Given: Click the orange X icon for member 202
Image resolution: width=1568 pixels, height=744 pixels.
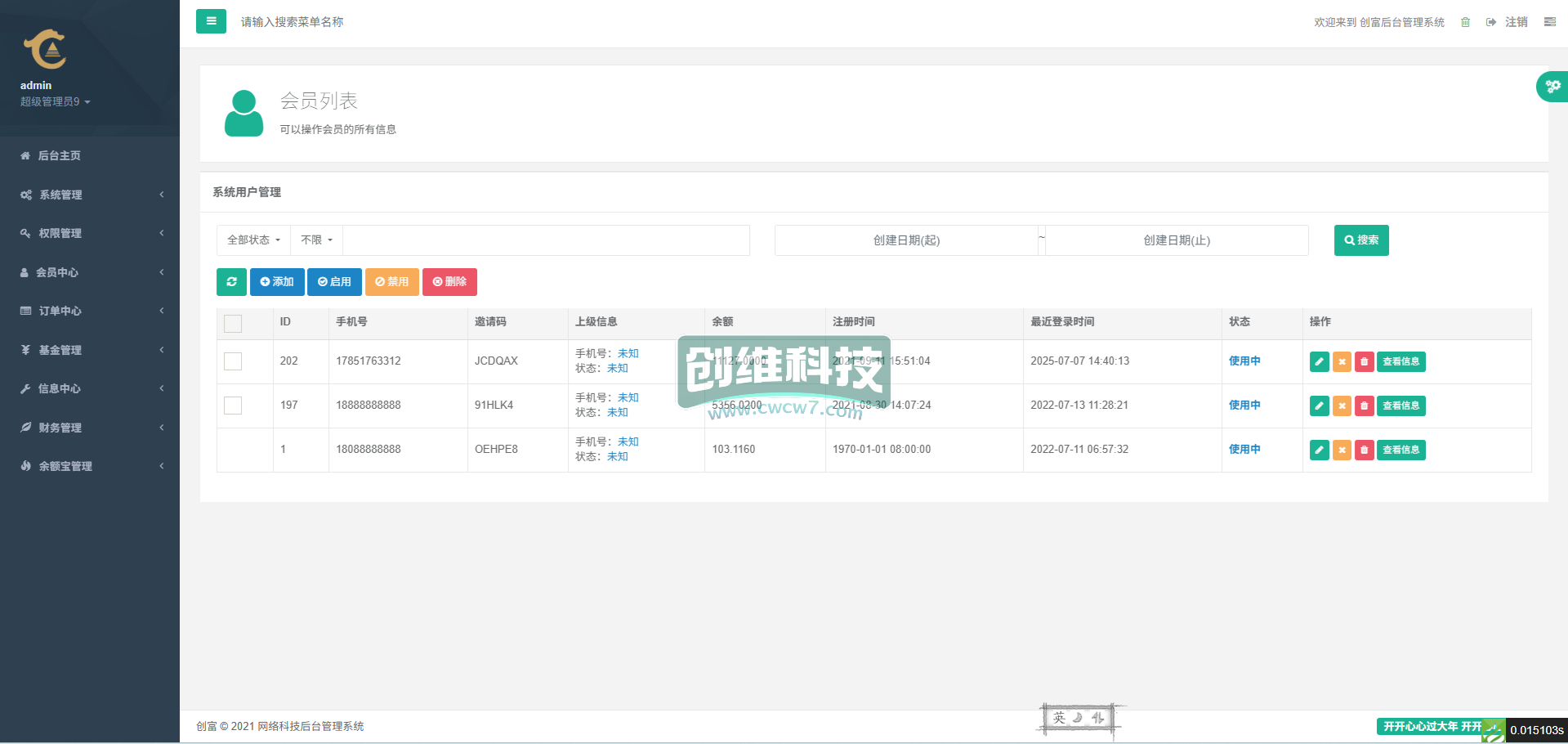Looking at the screenshot, I should [x=1342, y=361].
